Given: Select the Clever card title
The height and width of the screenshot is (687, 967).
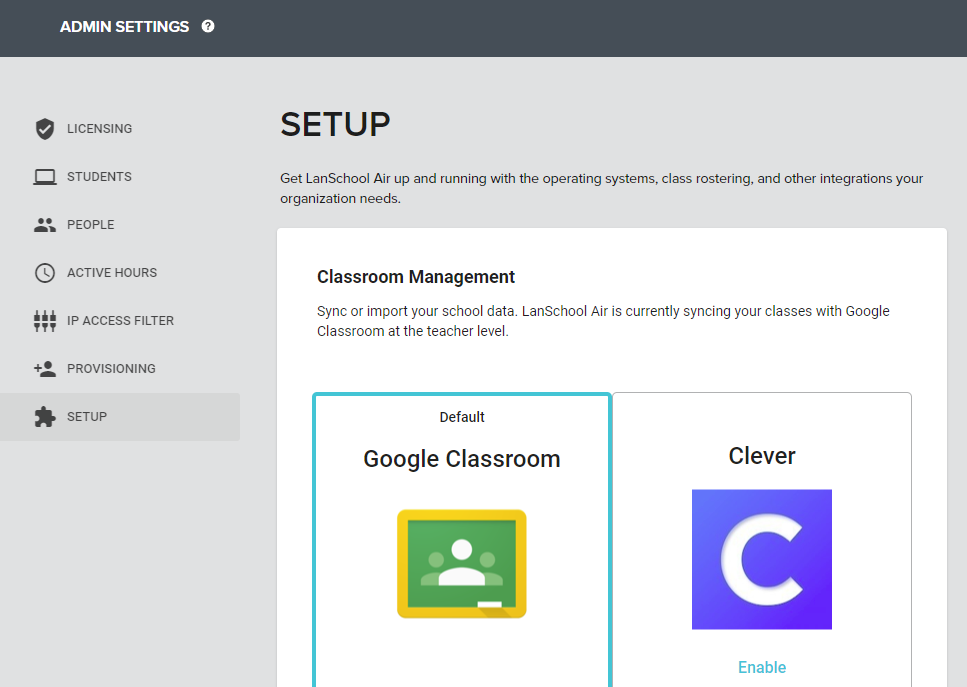Looking at the screenshot, I should click(x=762, y=456).
